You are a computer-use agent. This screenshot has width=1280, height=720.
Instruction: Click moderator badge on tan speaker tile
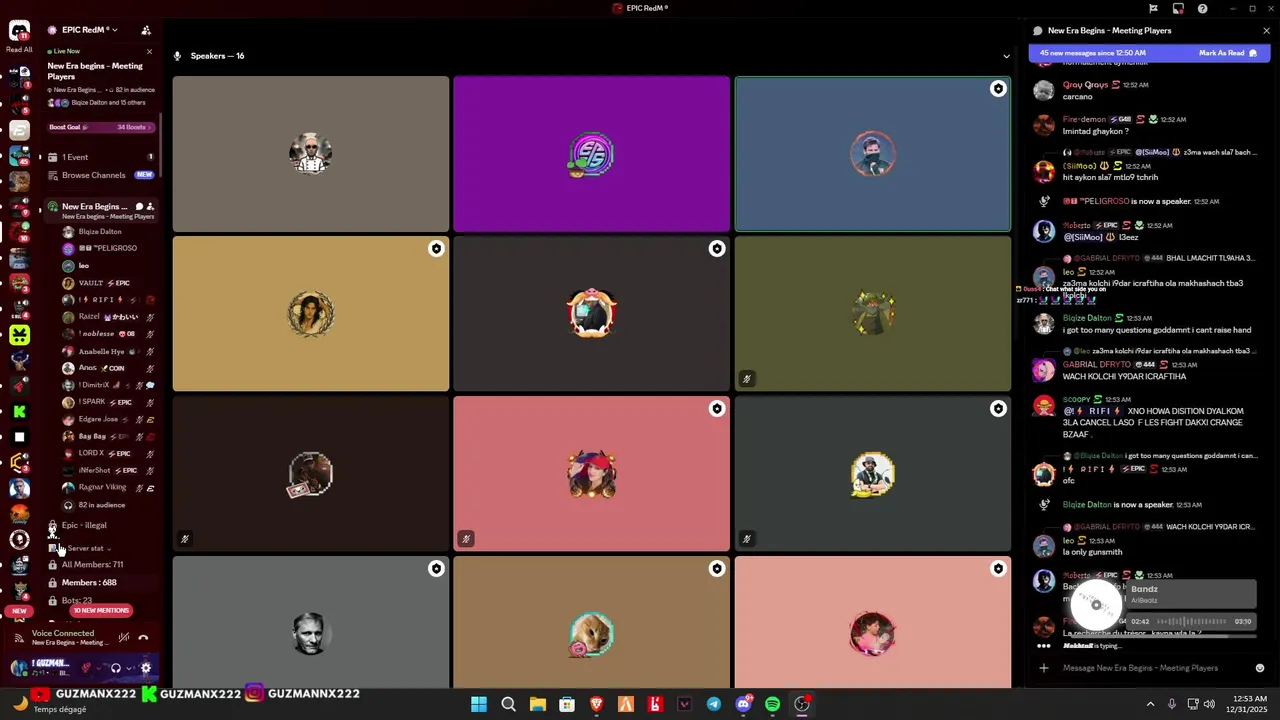click(x=436, y=249)
